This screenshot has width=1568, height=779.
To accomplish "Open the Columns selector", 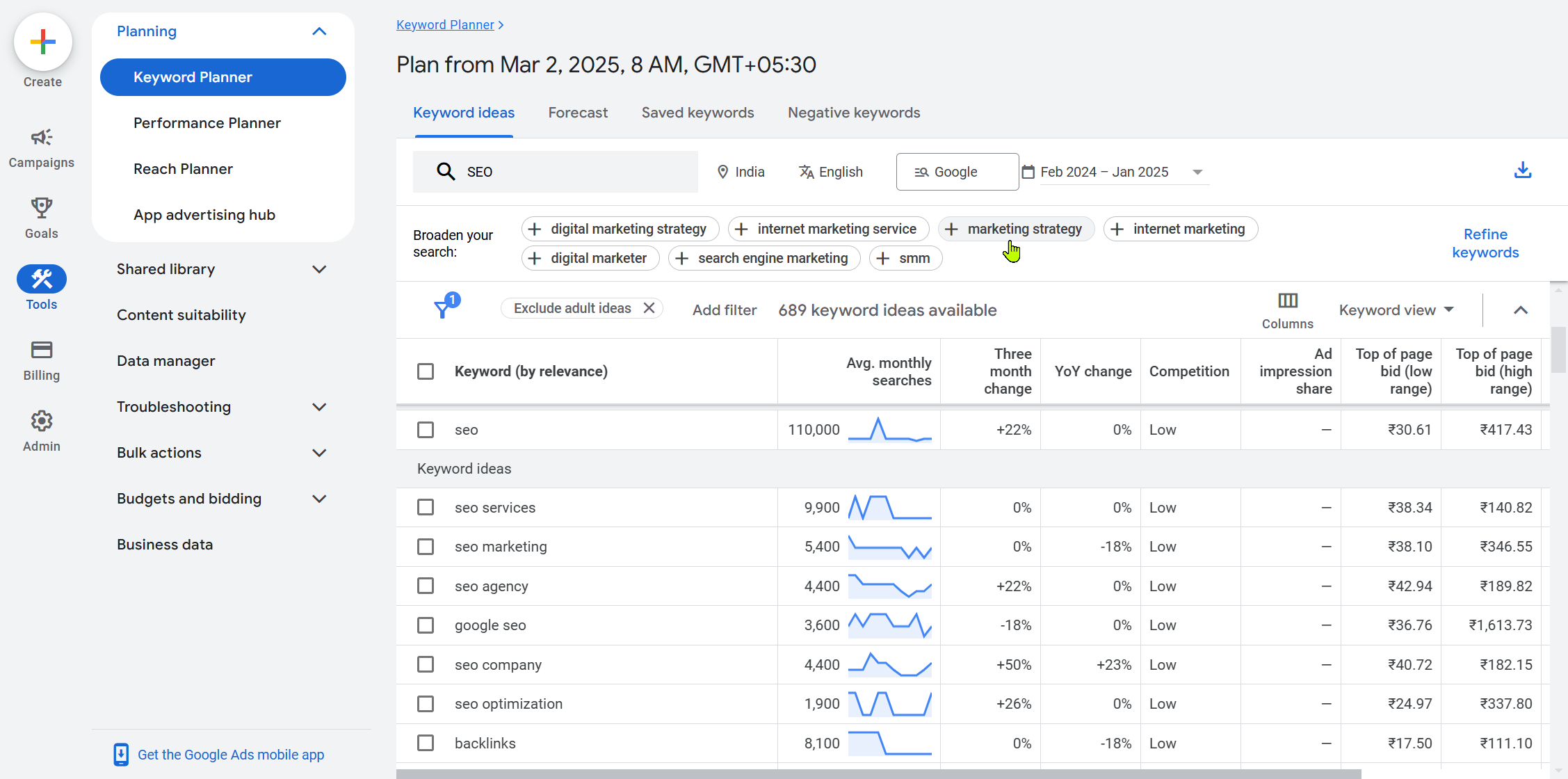I will (x=1288, y=310).
